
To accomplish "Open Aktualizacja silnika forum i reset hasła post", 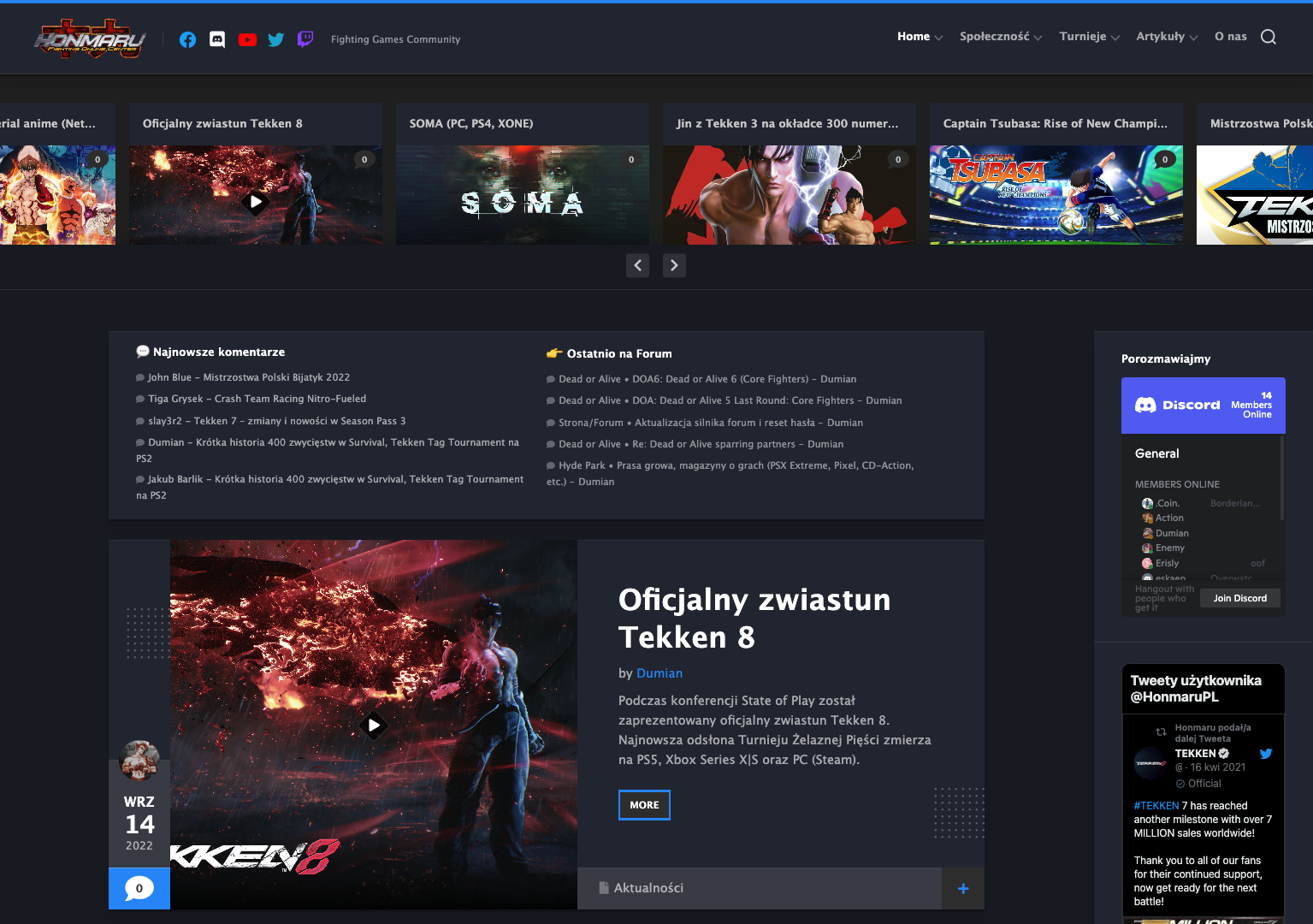I will (711, 423).
